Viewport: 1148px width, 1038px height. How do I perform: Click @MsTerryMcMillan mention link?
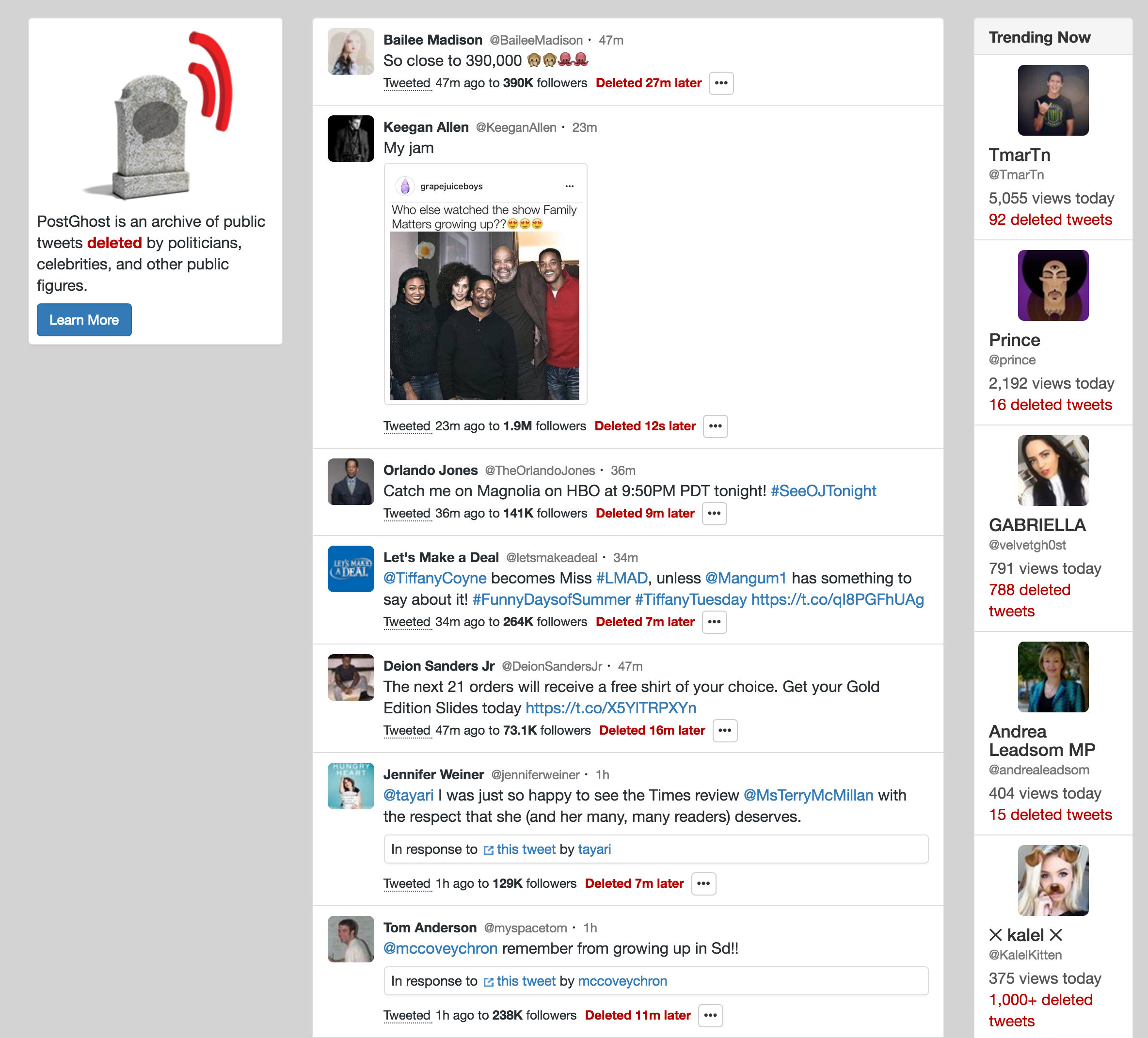(808, 795)
